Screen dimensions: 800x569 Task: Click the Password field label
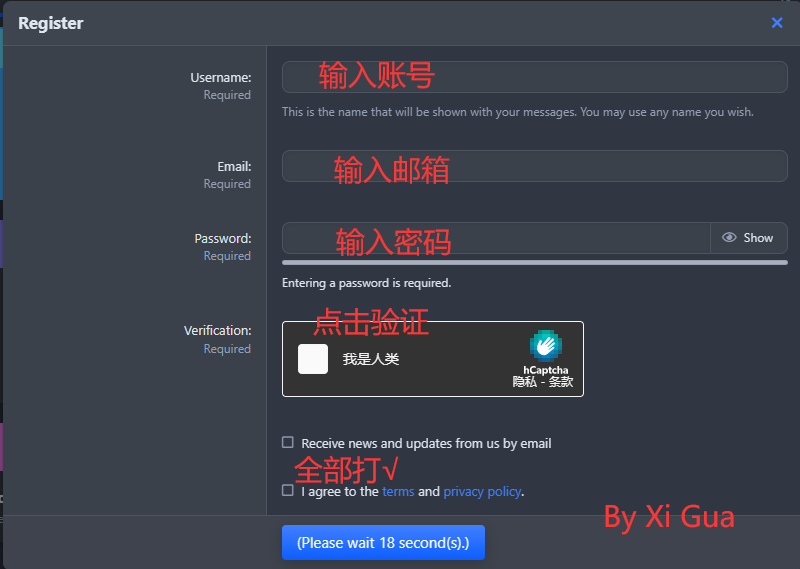(223, 238)
